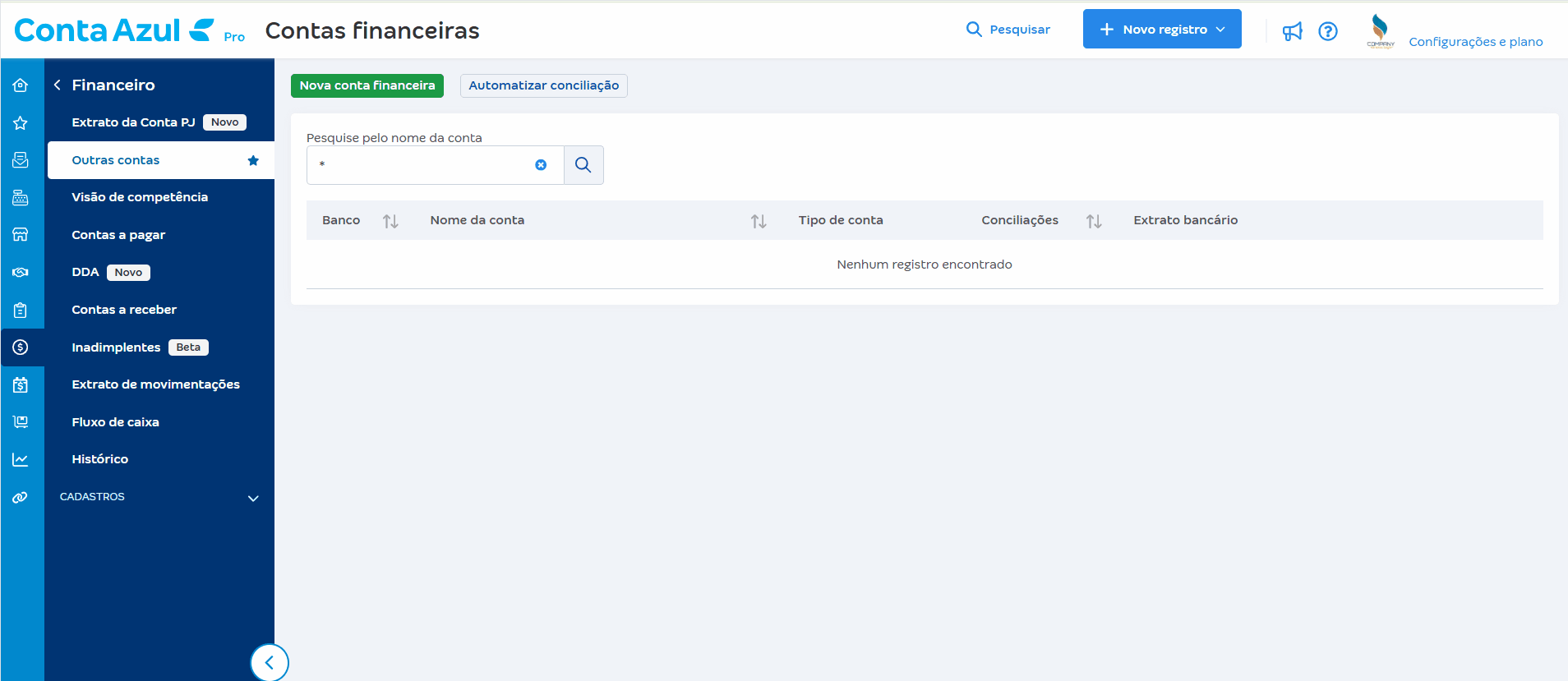Image resolution: width=1568 pixels, height=681 pixels.
Task: Click Nova conta financeira button
Action: click(367, 85)
